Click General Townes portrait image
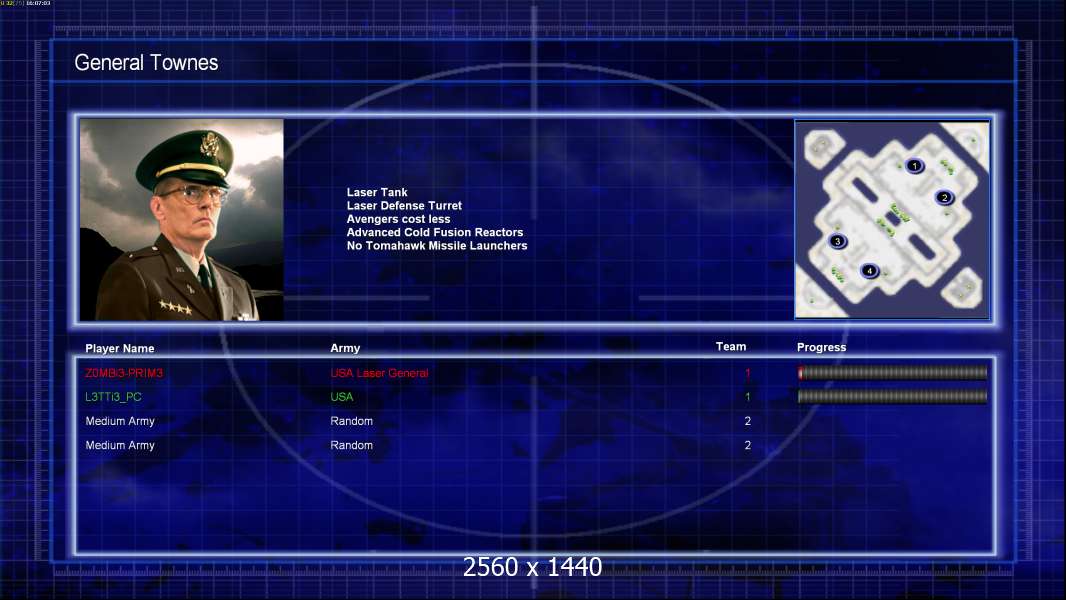 [182, 219]
